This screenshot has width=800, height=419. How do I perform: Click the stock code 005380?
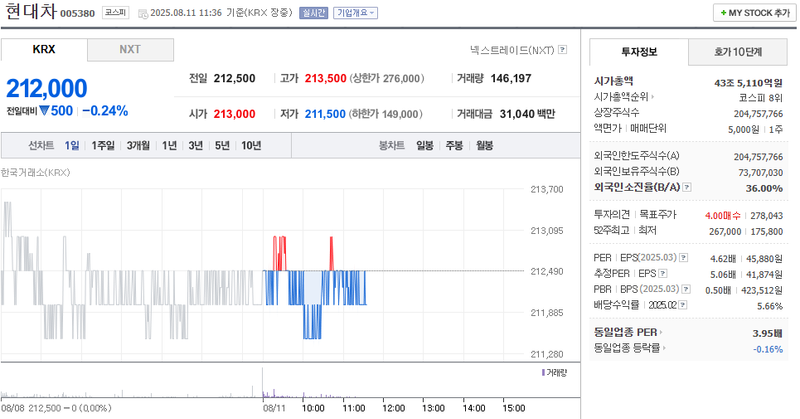click(x=78, y=14)
